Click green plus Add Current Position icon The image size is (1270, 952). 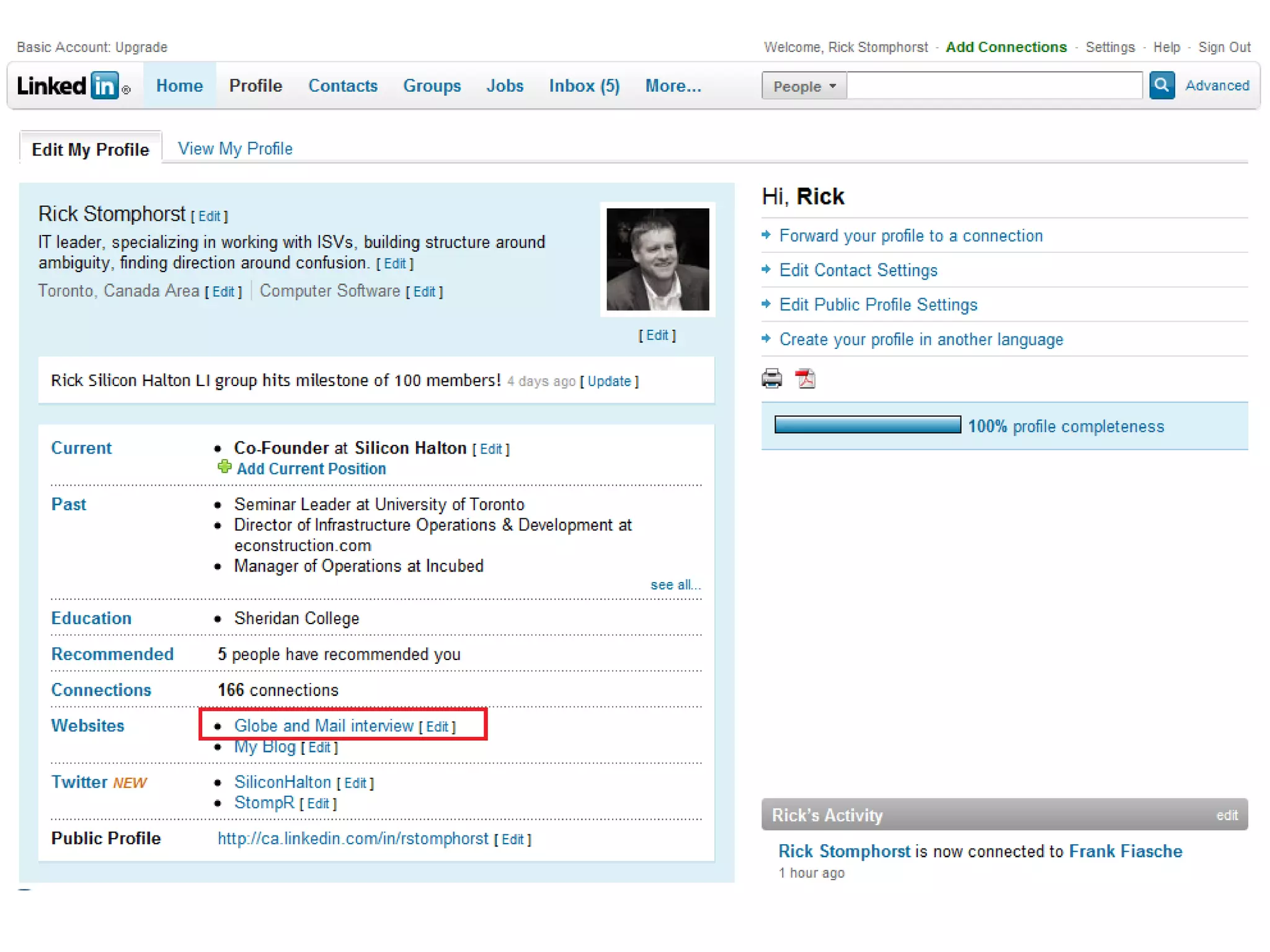(224, 467)
